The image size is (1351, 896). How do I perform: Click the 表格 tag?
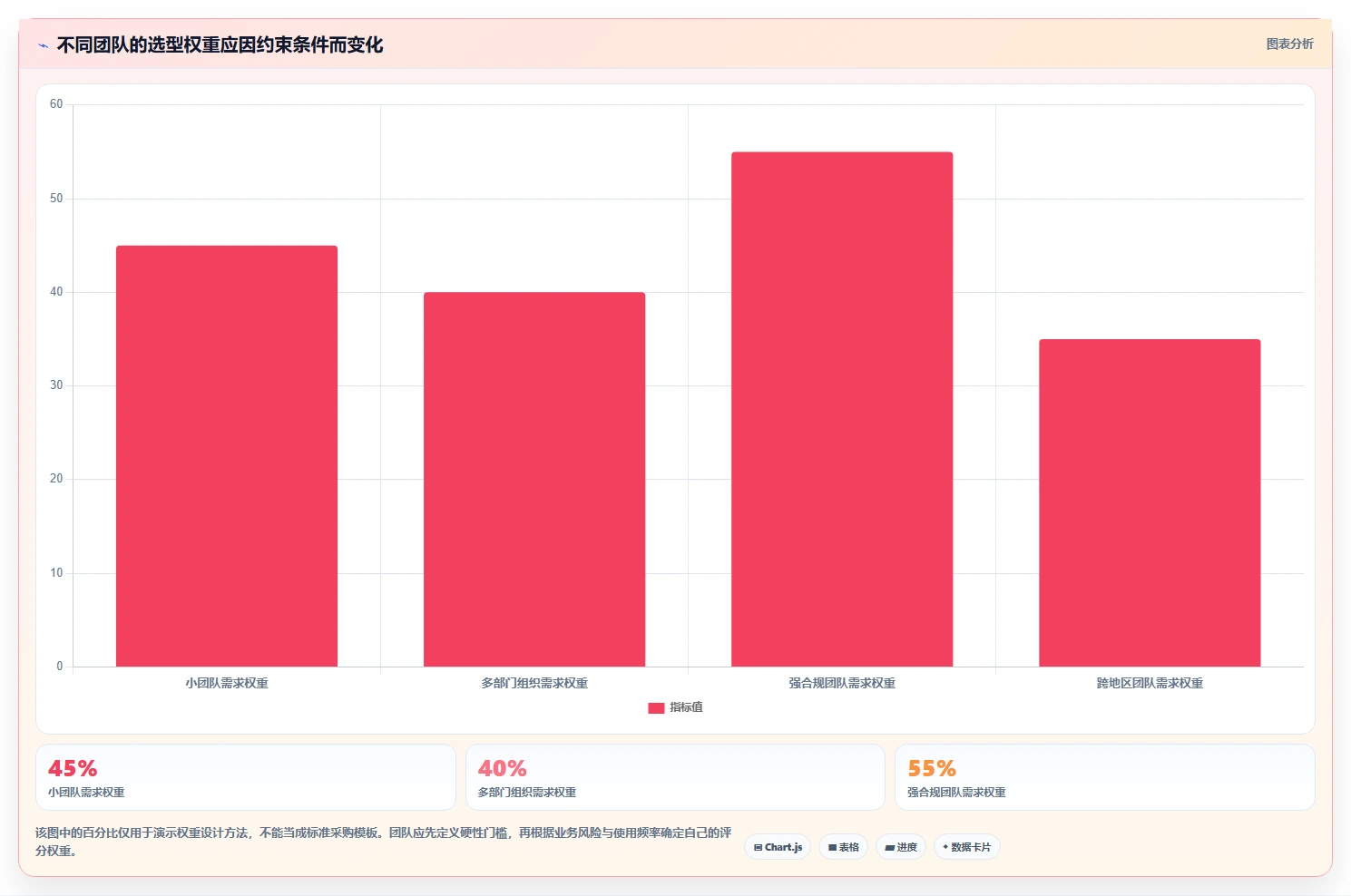click(x=843, y=847)
